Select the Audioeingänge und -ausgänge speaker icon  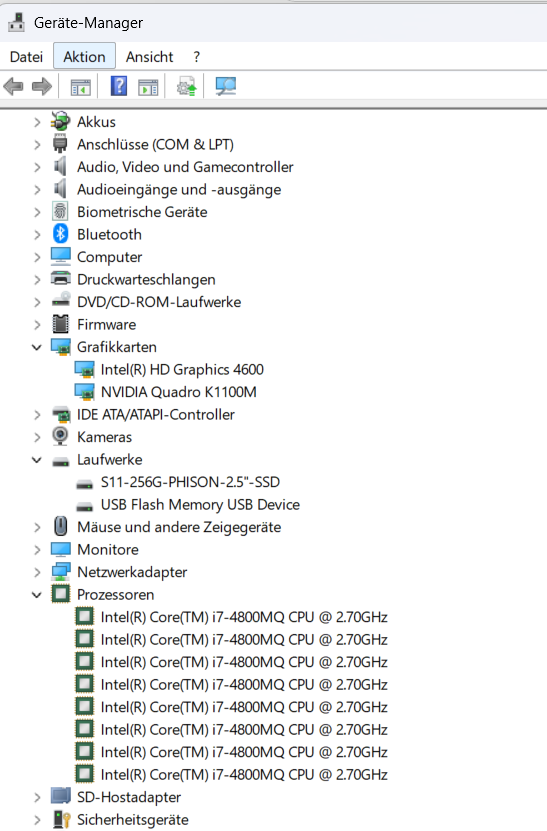(60, 189)
